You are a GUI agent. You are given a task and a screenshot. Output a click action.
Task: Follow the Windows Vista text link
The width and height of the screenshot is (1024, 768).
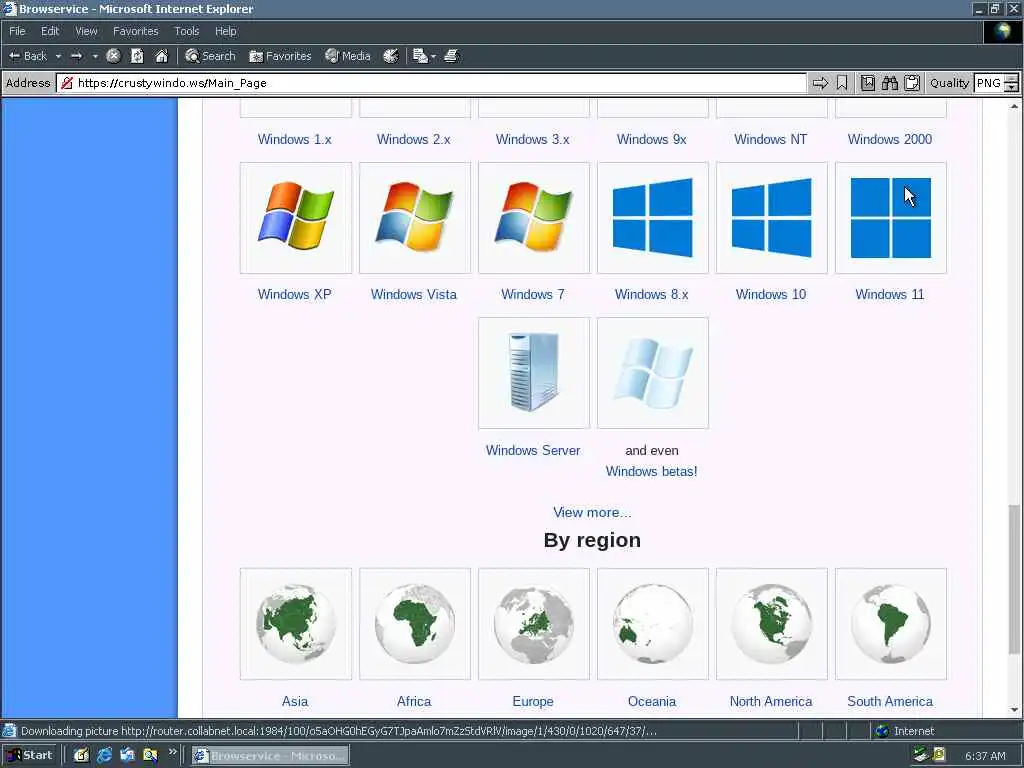pos(413,295)
